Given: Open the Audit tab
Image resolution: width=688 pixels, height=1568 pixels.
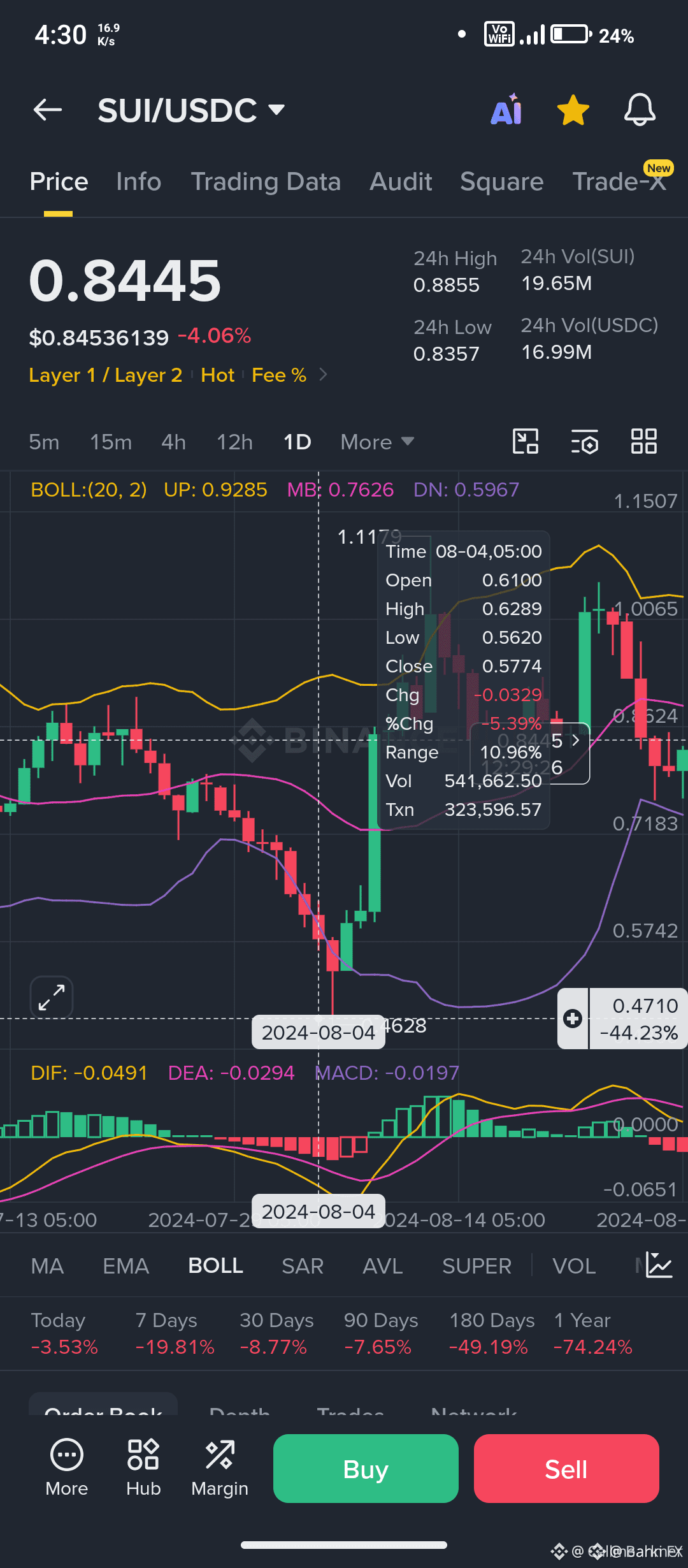Looking at the screenshot, I should pos(401,182).
